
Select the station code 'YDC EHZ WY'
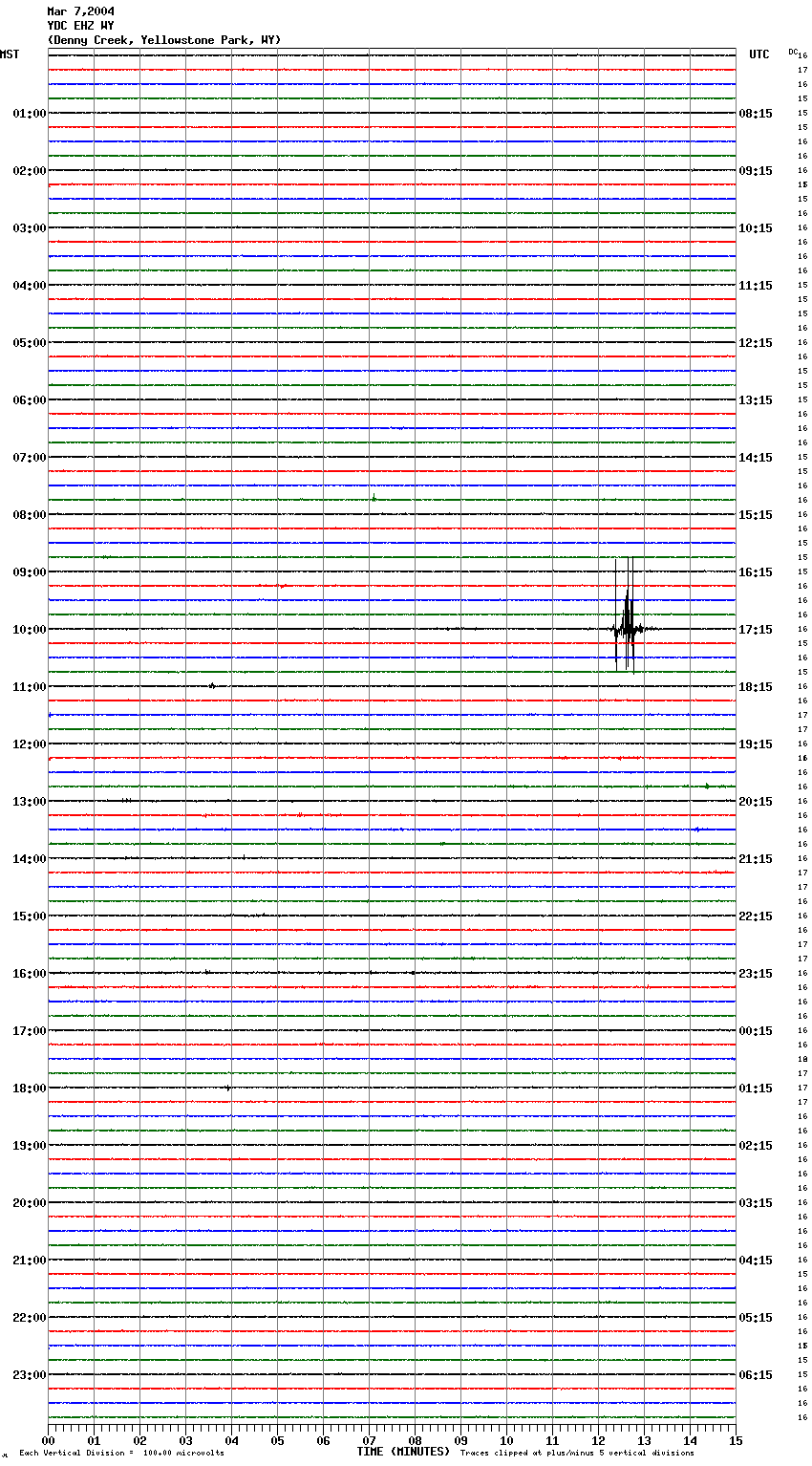tap(81, 26)
